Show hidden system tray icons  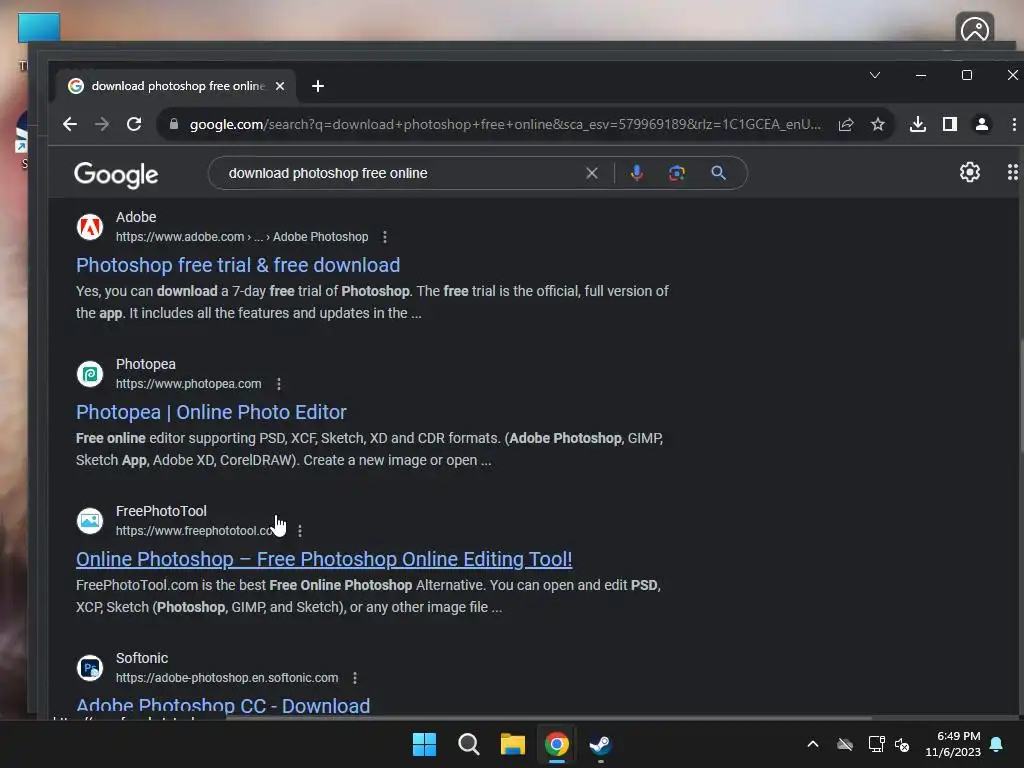pos(813,744)
